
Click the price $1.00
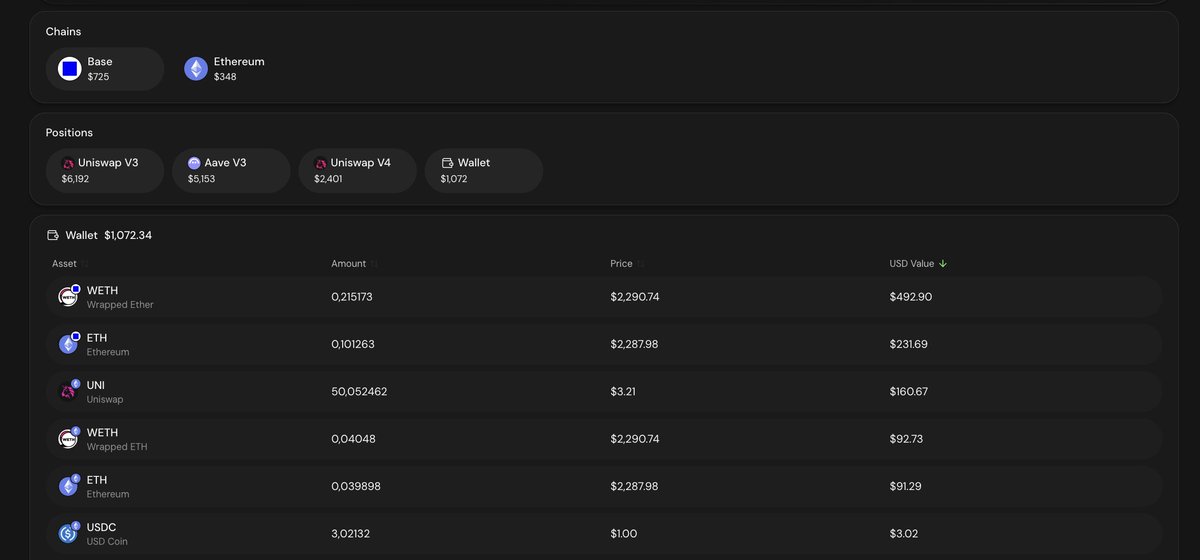tap(624, 534)
